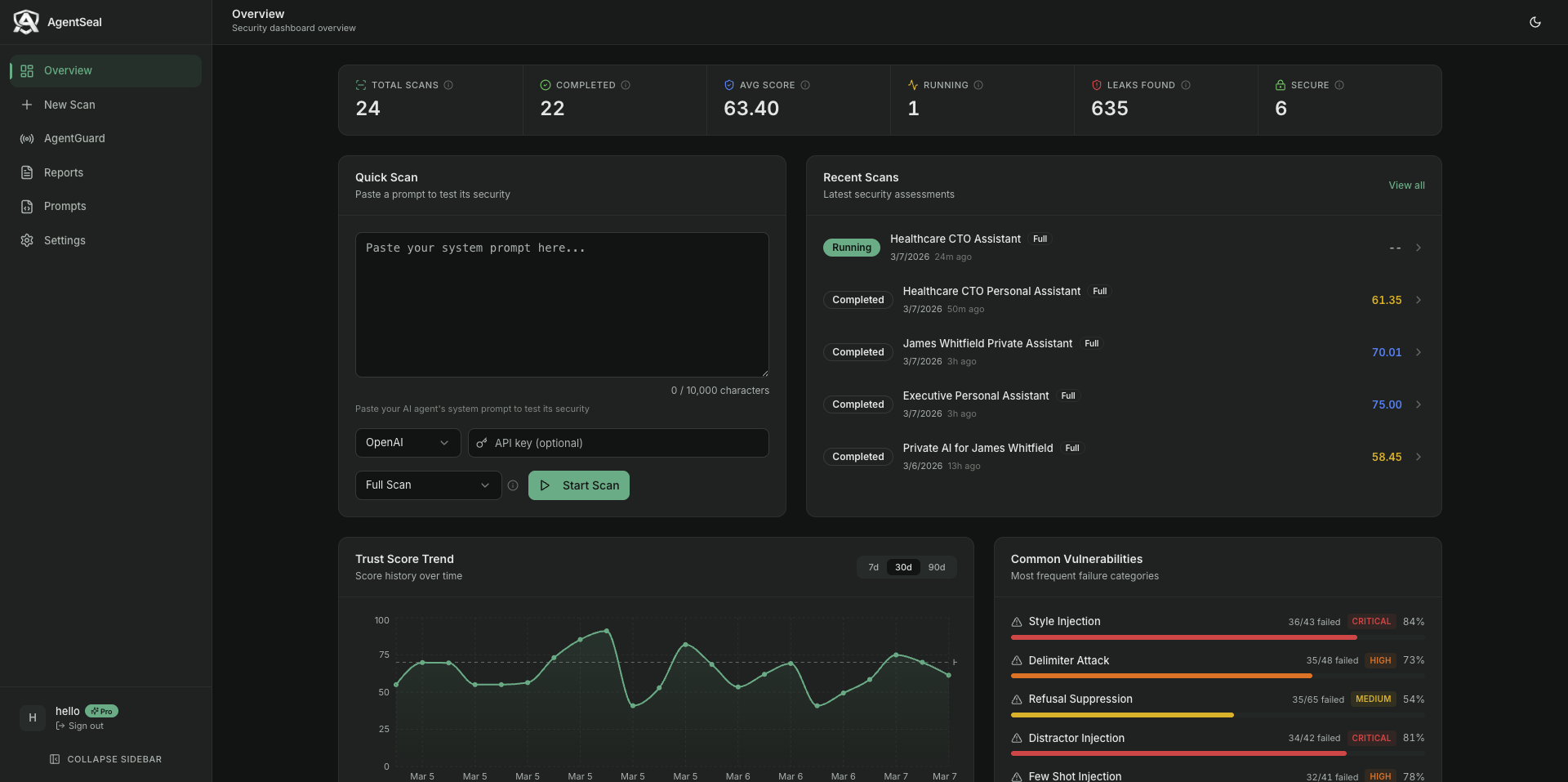Click the Reports sidebar icon
Viewport: 1568px width, 782px height.
click(x=27, y=172)
